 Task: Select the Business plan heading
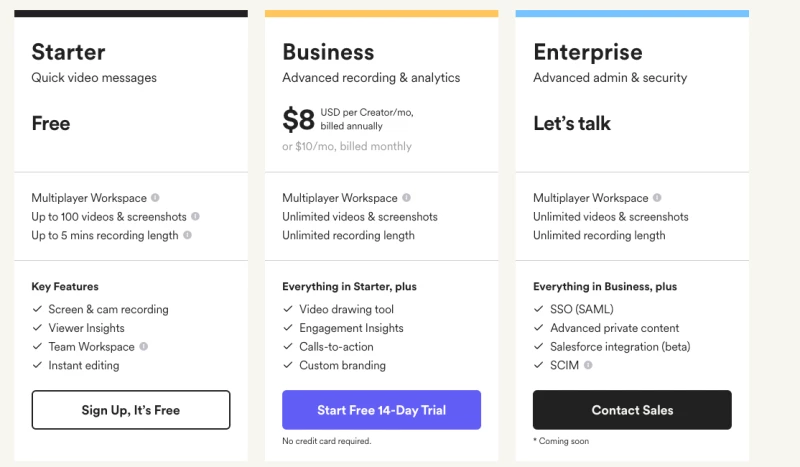point(328,52)
